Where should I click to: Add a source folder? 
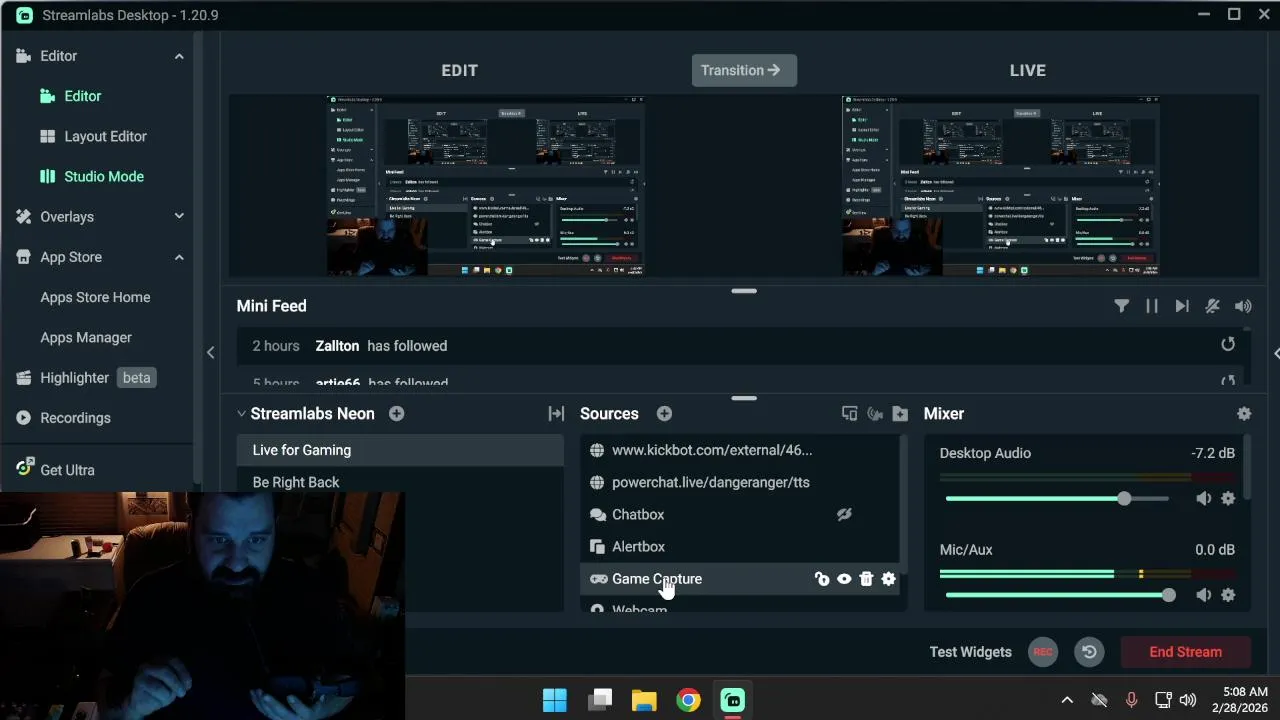click(x=900, y=413)
